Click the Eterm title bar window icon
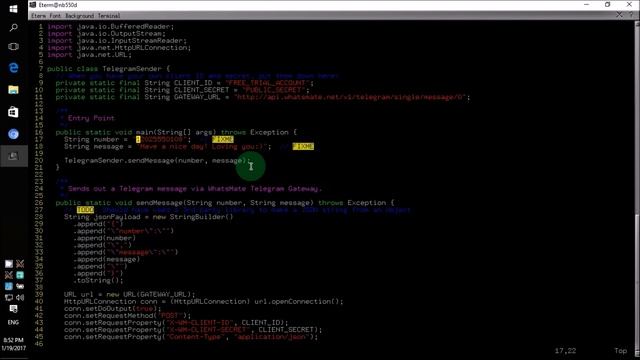This screenshot has width=640, height=360. 33,4
